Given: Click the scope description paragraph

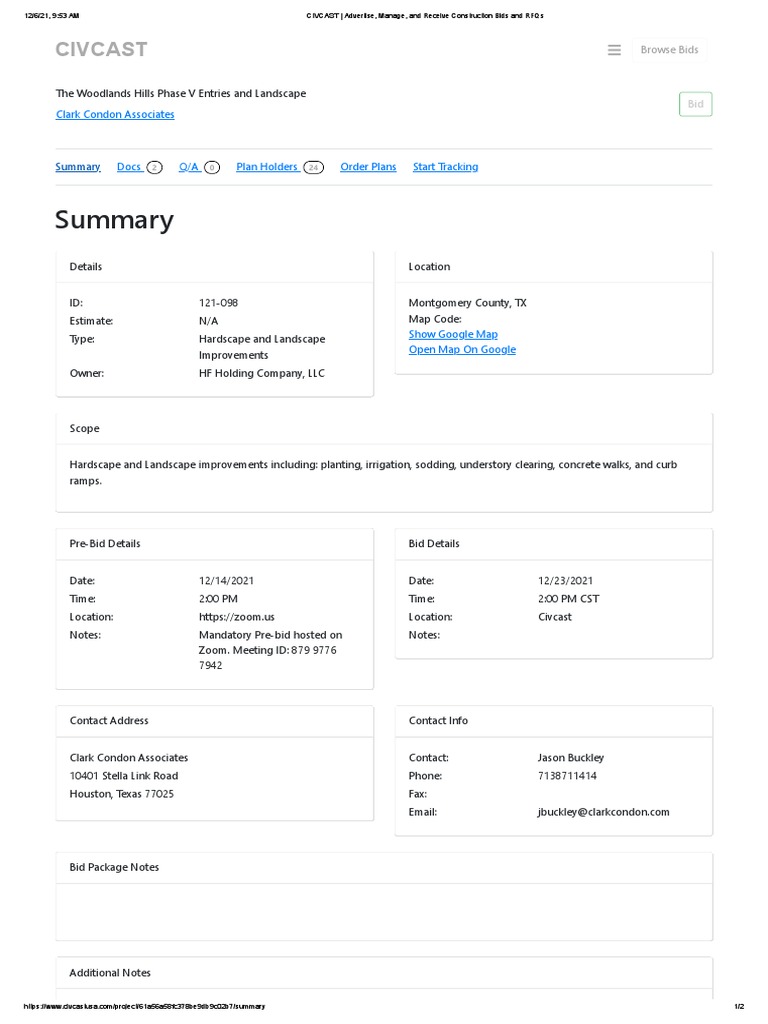Looking at the screenshot, I should 373,473.
